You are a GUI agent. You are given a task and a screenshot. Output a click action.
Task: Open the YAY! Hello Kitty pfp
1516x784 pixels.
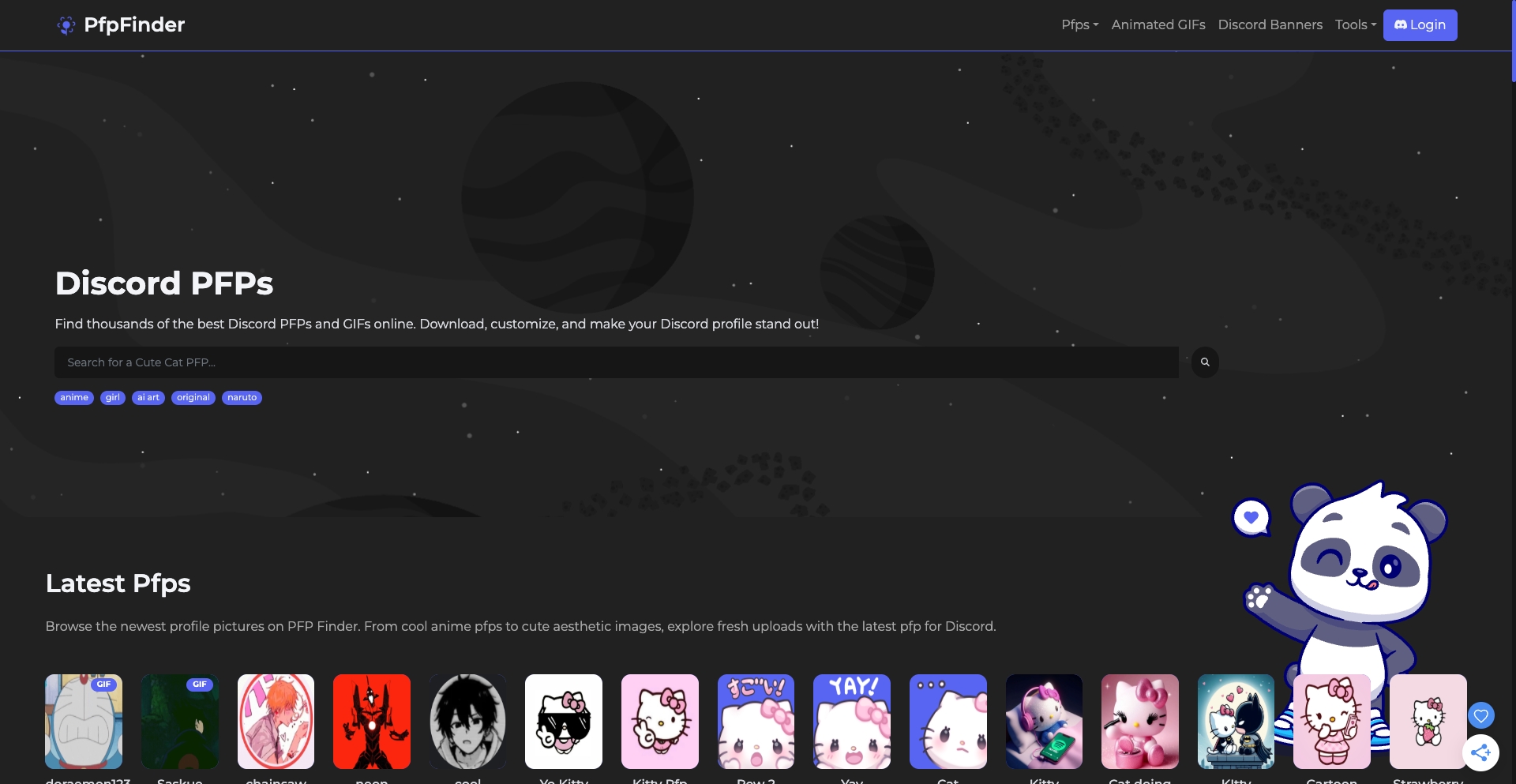pos(852,722)
